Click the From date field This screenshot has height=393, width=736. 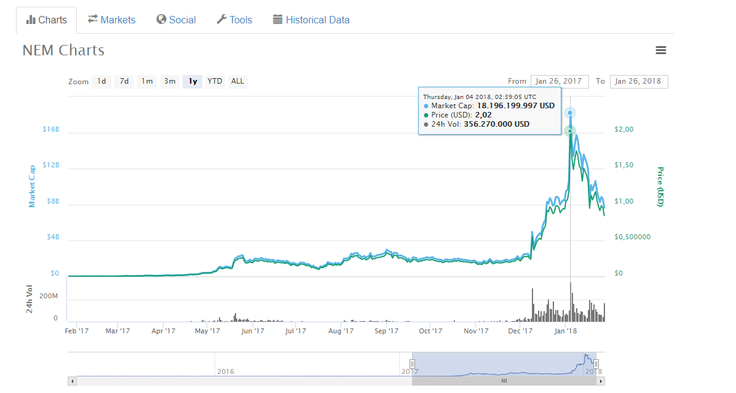pos(559,81)
